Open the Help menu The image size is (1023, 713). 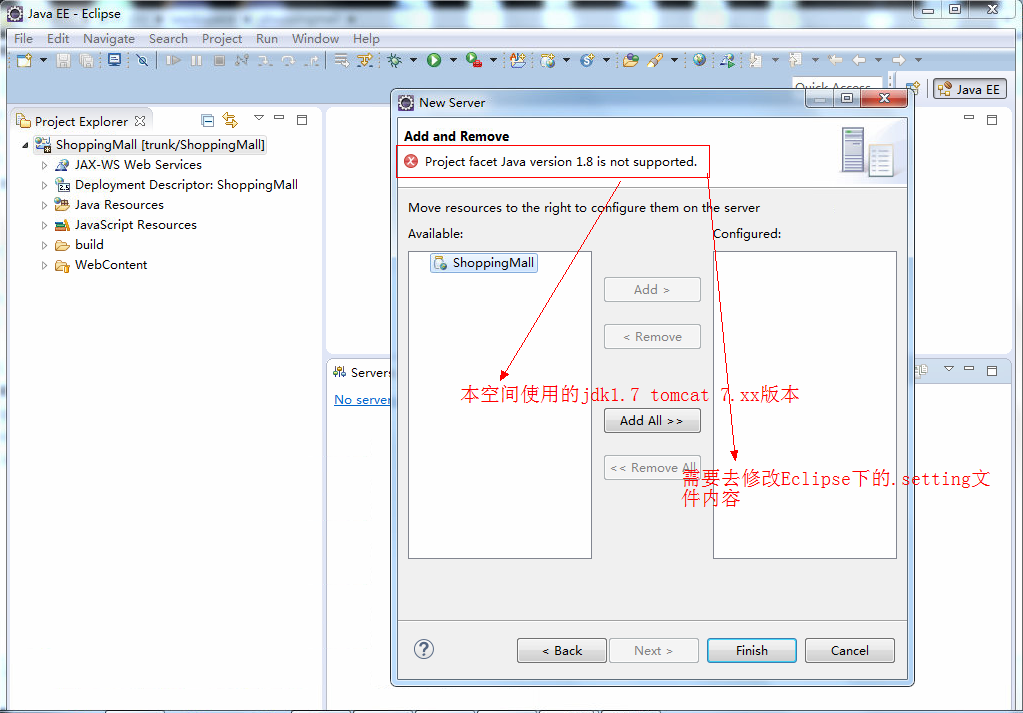[366, 38]
